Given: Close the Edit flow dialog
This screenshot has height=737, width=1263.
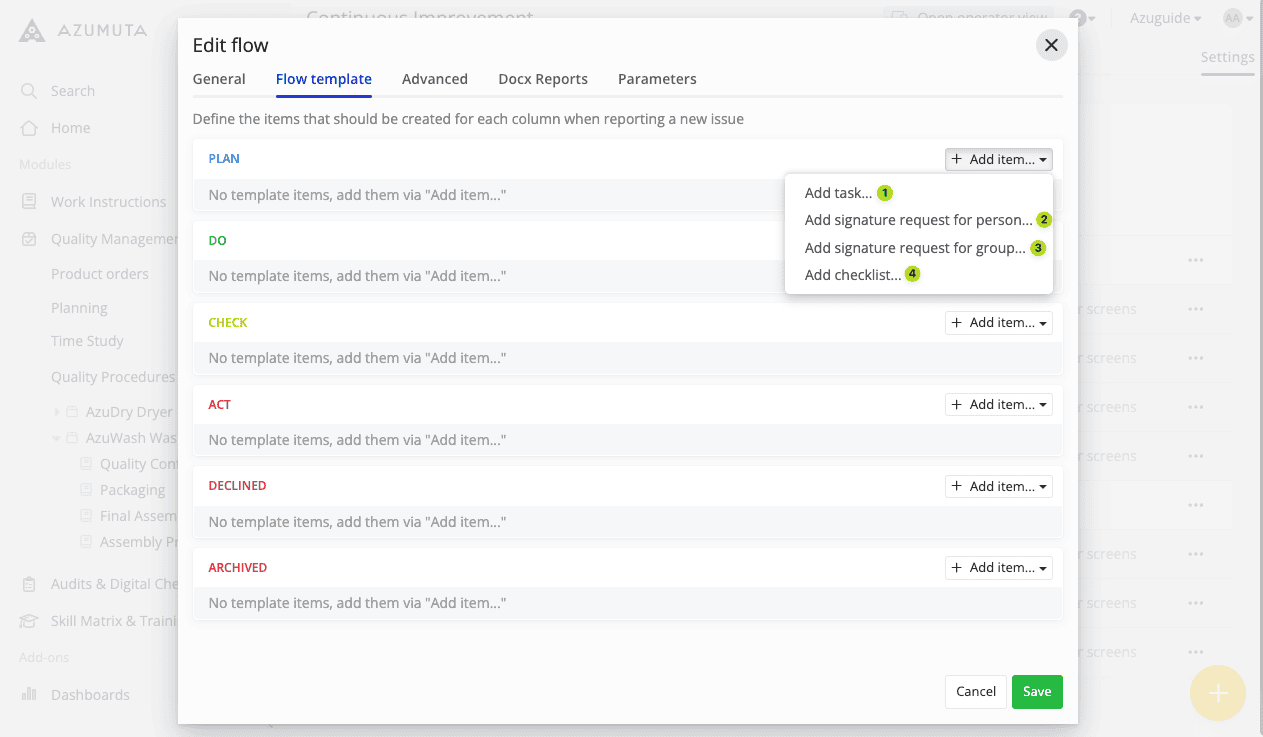Looking at the screenshot, I should pyautogui.click(x=1051, y=45).
